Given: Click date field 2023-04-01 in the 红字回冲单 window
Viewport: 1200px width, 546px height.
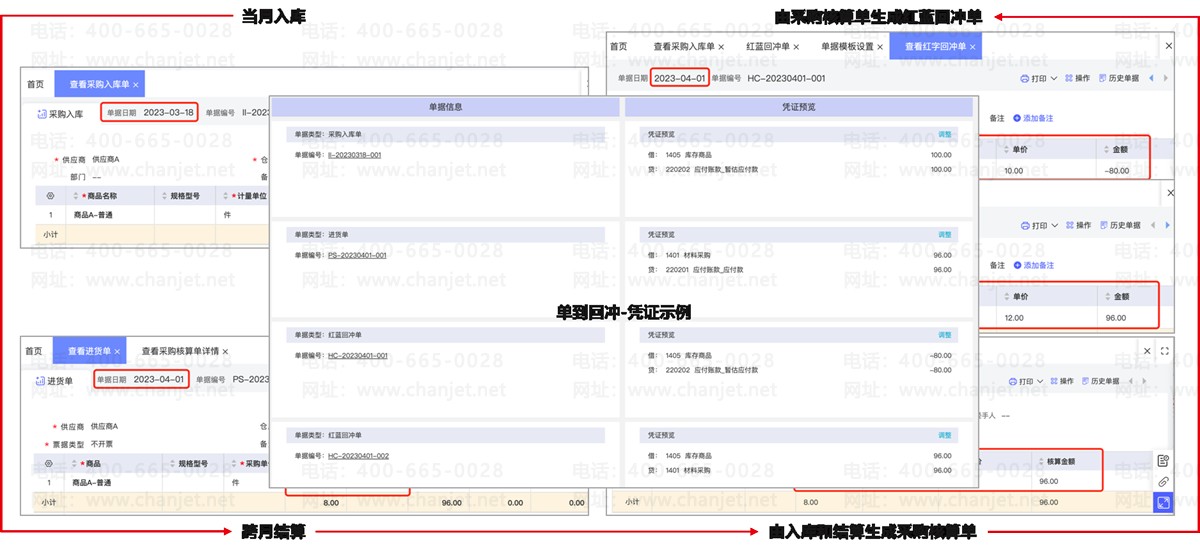Looking at the screenshot, I should pyautogui.click(x=680, y=77).
